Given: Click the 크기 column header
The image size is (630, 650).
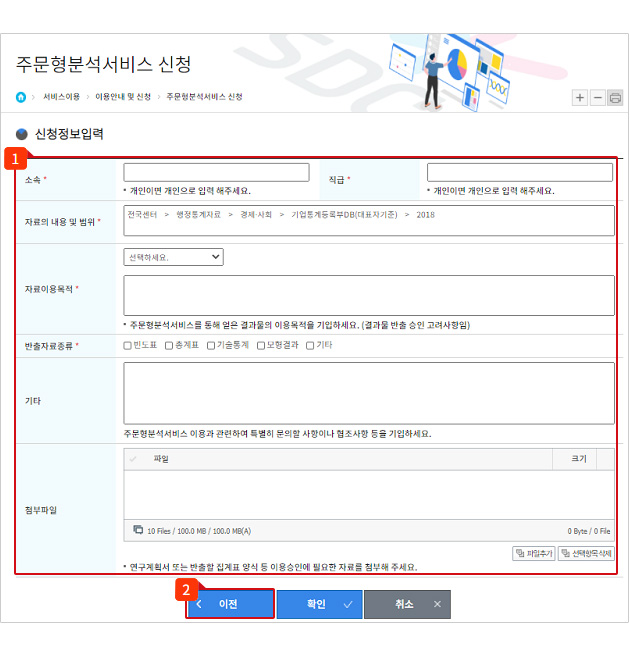Looking at the screenshot, I should coord(579,458).
